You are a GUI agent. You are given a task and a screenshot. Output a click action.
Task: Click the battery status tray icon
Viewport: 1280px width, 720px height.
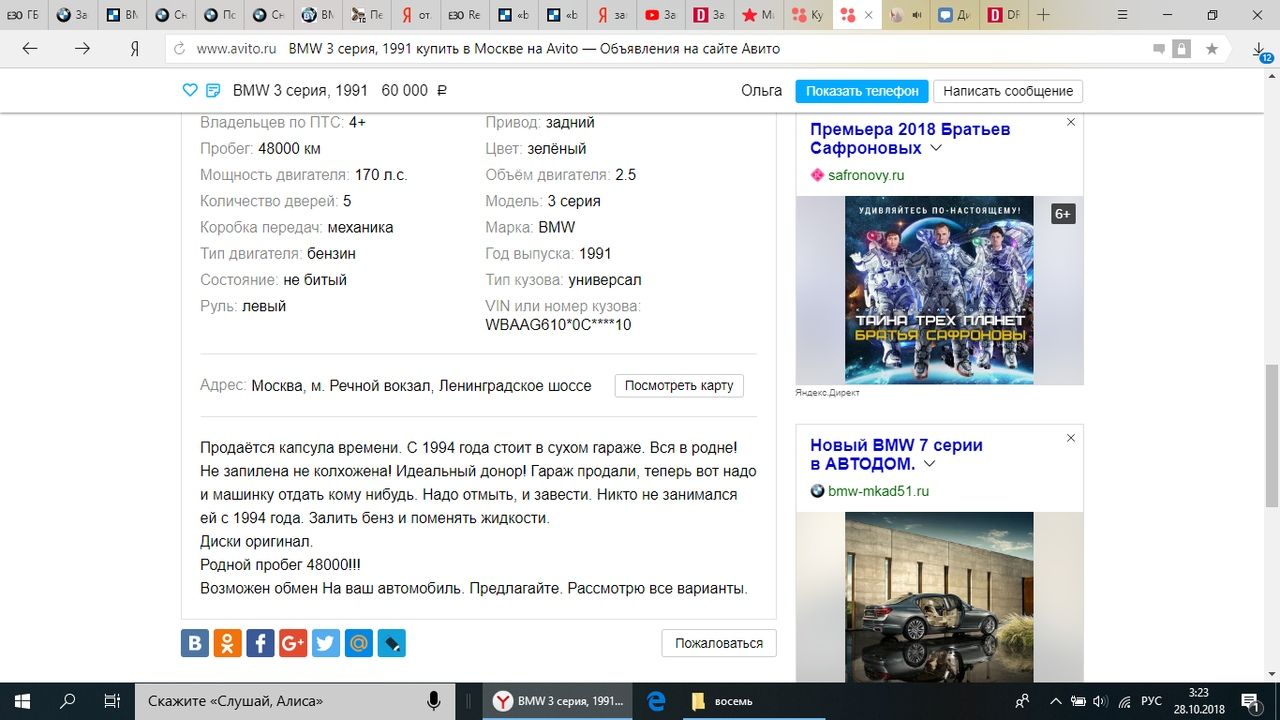pyautogui.click(x=1077, y=701)
